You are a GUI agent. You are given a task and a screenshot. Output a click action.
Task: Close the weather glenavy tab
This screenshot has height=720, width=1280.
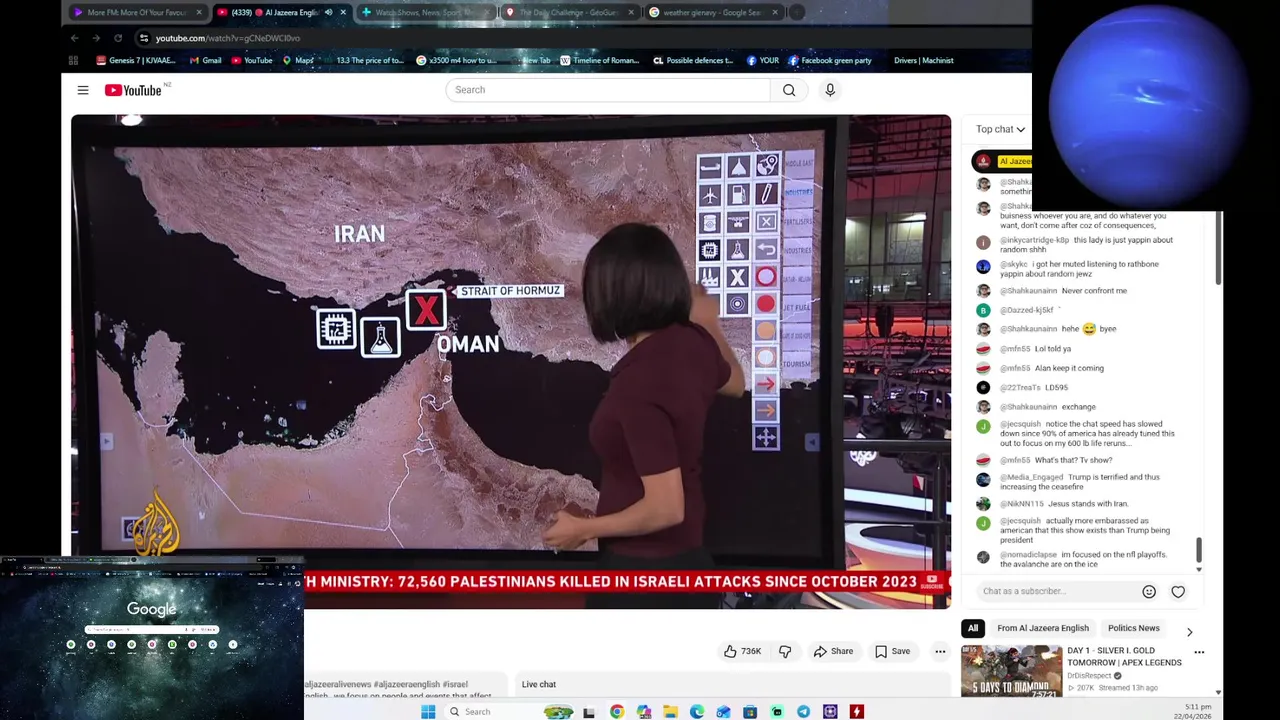(775, 13)
